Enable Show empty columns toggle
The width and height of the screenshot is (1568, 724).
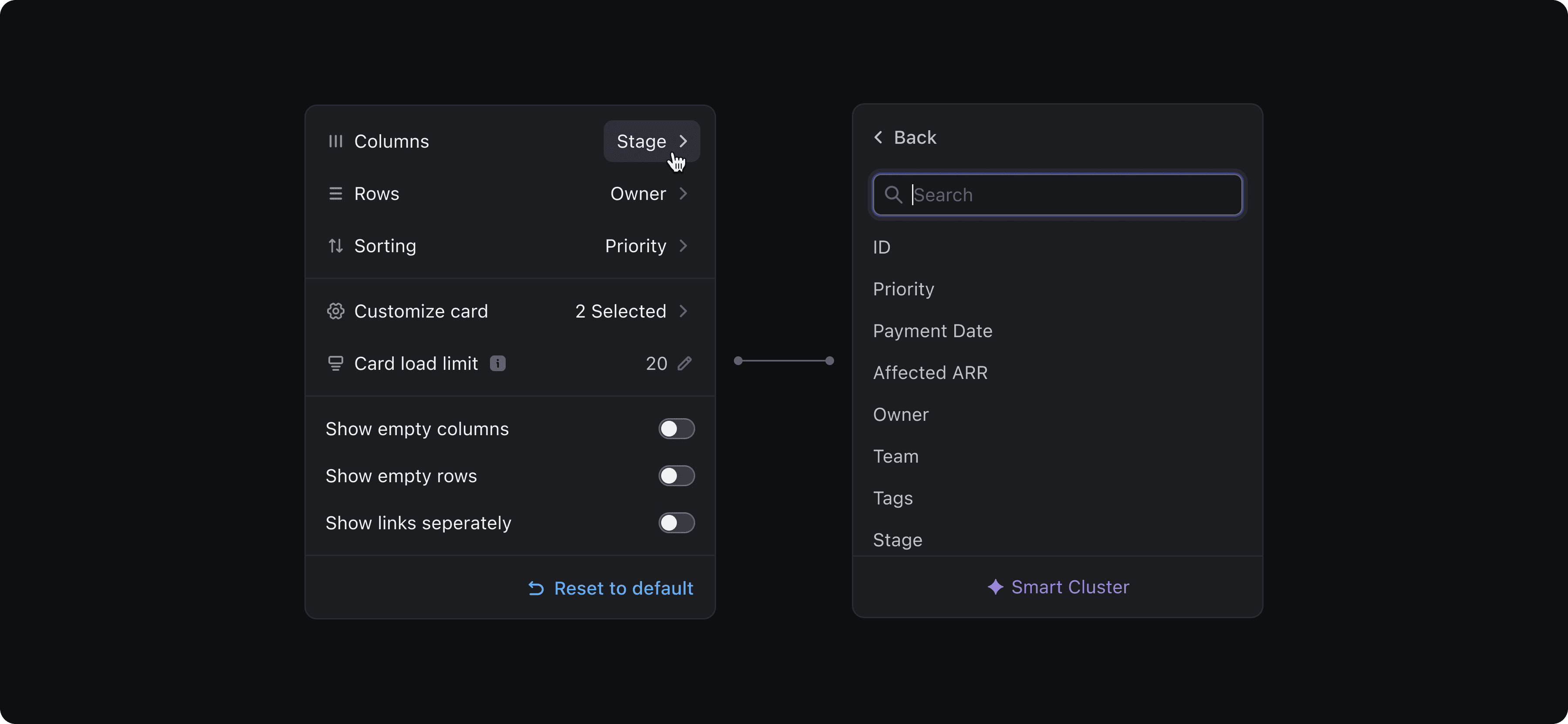point(676,429)
